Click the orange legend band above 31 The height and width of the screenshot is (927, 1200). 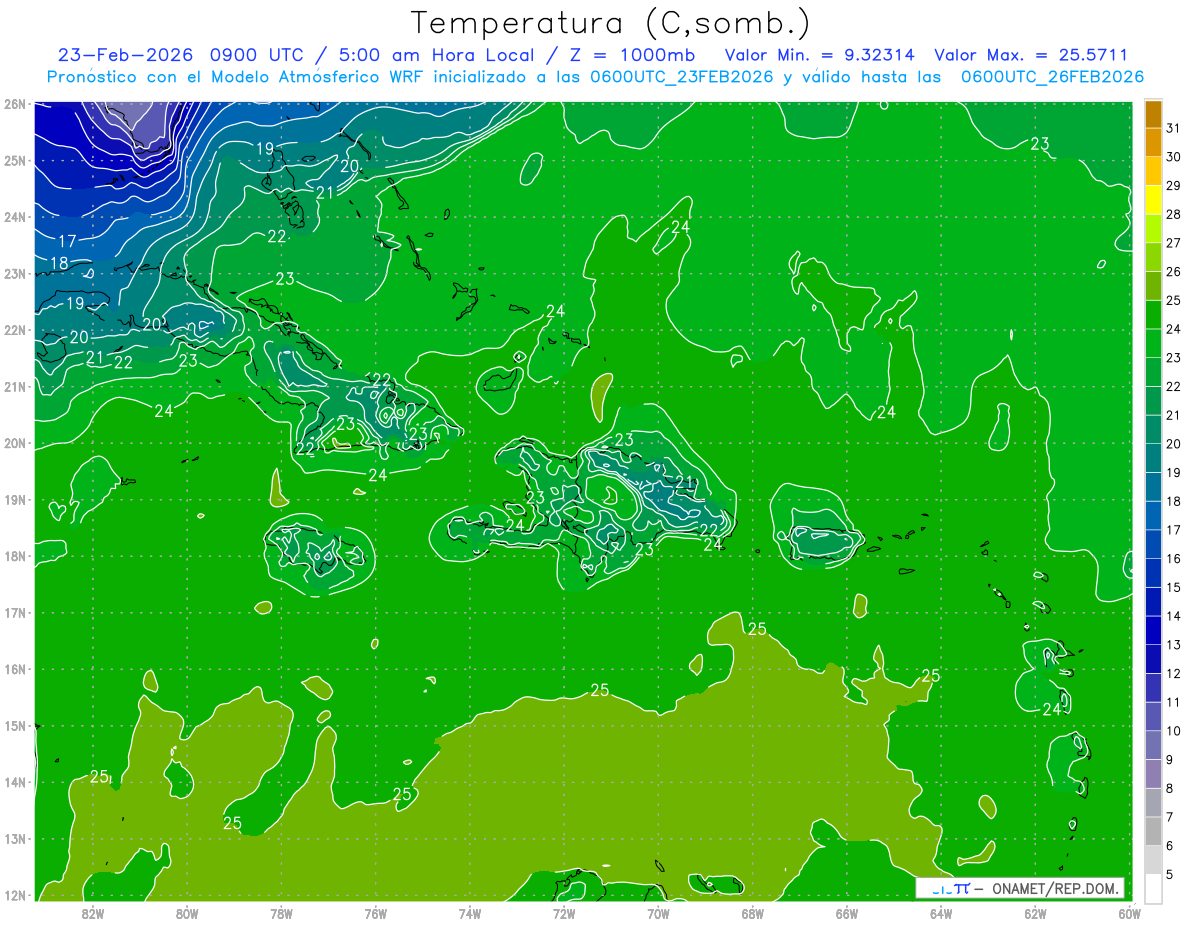(1153, 114)
